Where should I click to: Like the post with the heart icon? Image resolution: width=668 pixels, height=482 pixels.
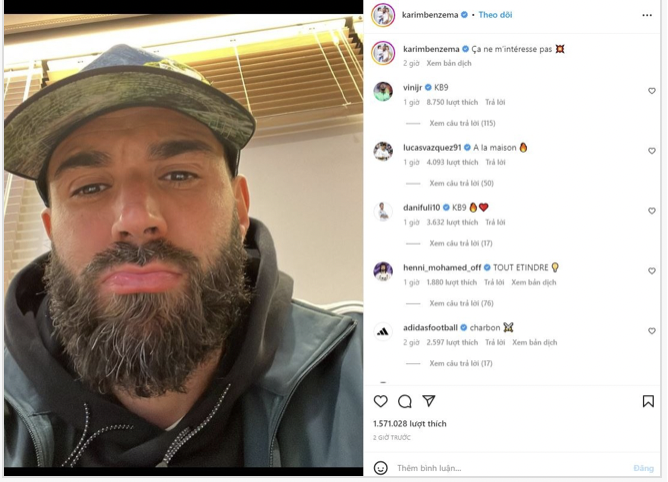[x=380, y=401]
